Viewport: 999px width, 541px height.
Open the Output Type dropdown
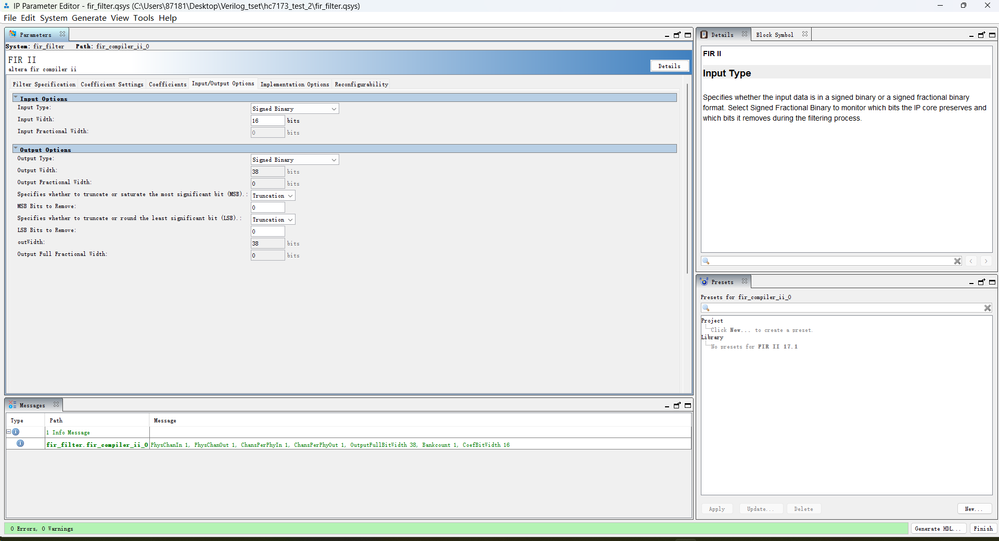click(294, 160)
